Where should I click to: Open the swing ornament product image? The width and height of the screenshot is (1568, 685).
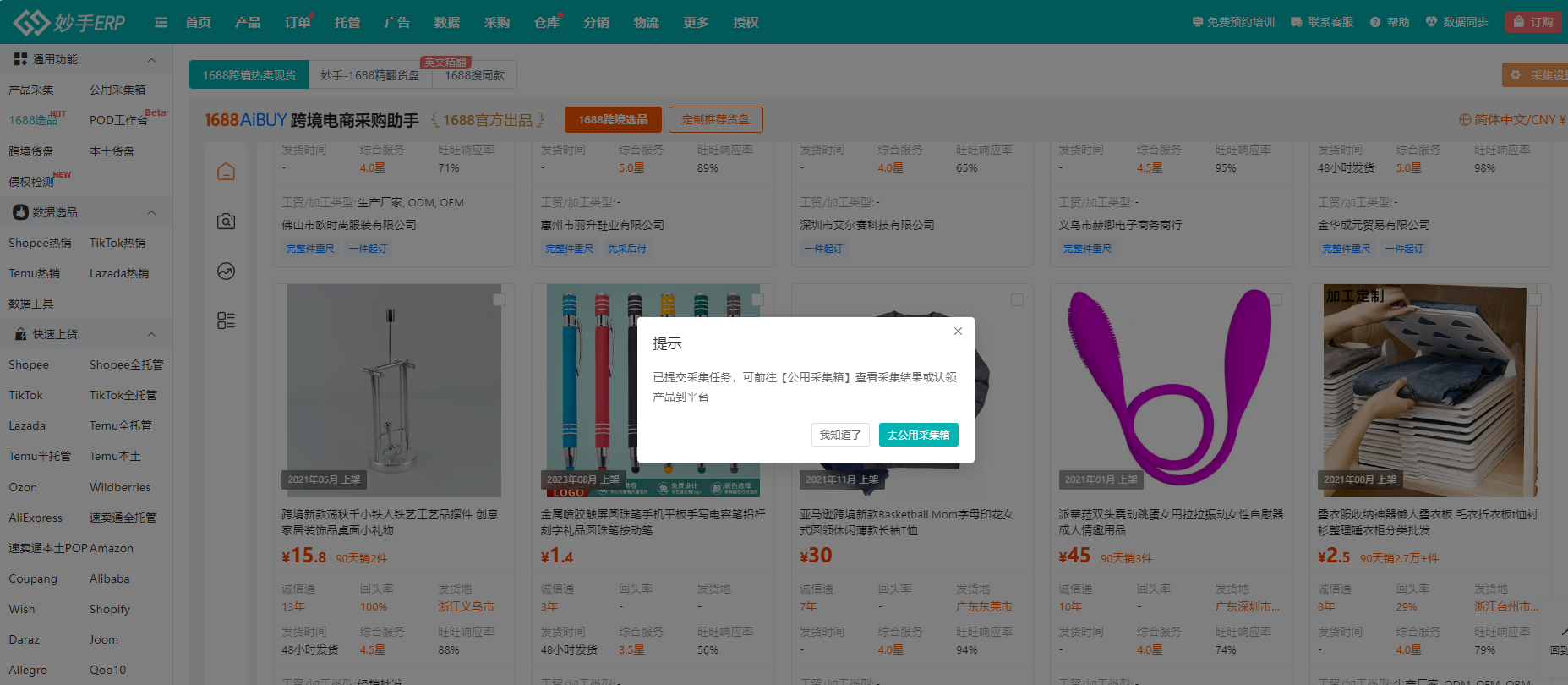[x=394, y=390]
